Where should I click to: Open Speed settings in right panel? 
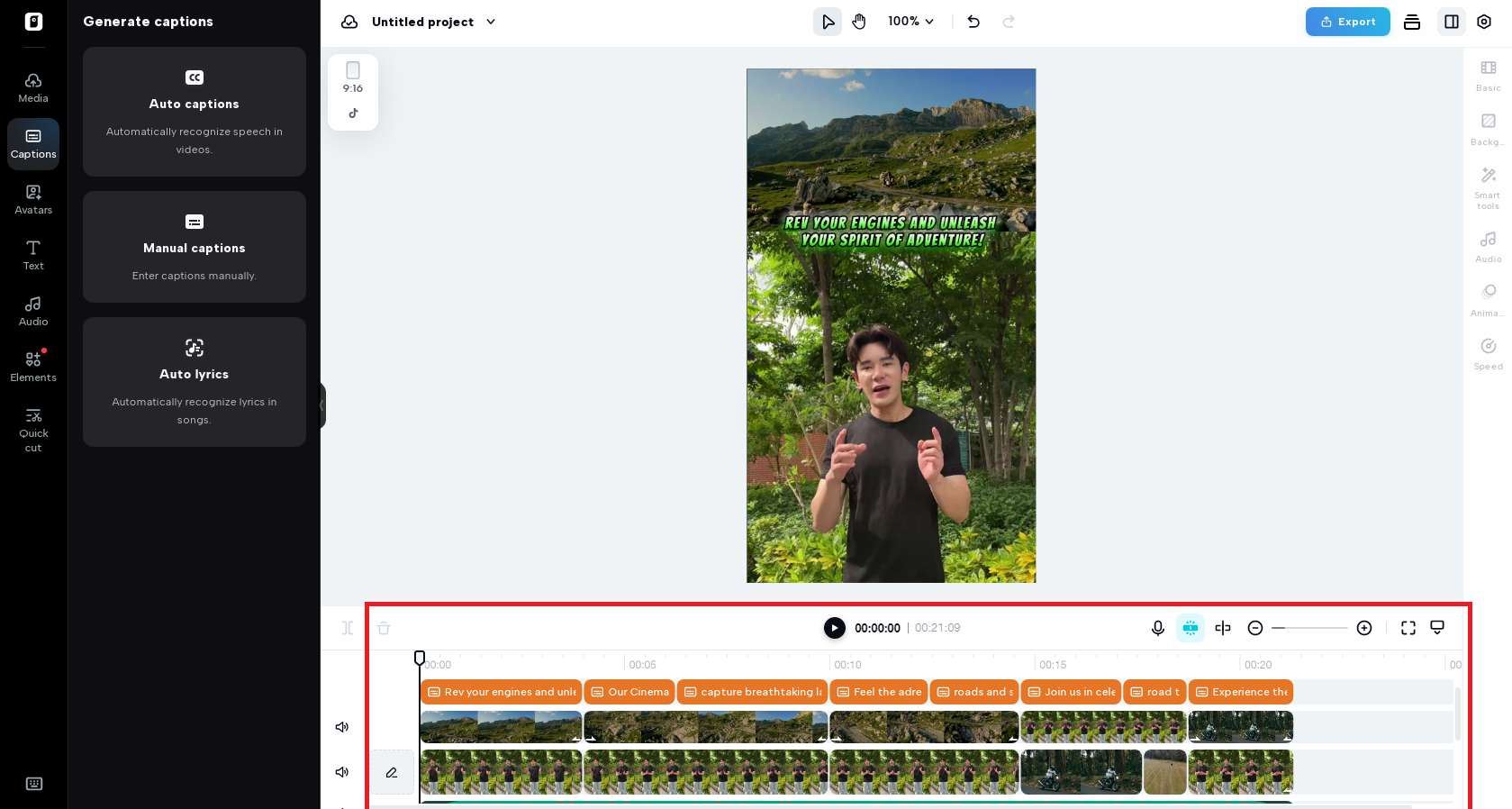1488,354
